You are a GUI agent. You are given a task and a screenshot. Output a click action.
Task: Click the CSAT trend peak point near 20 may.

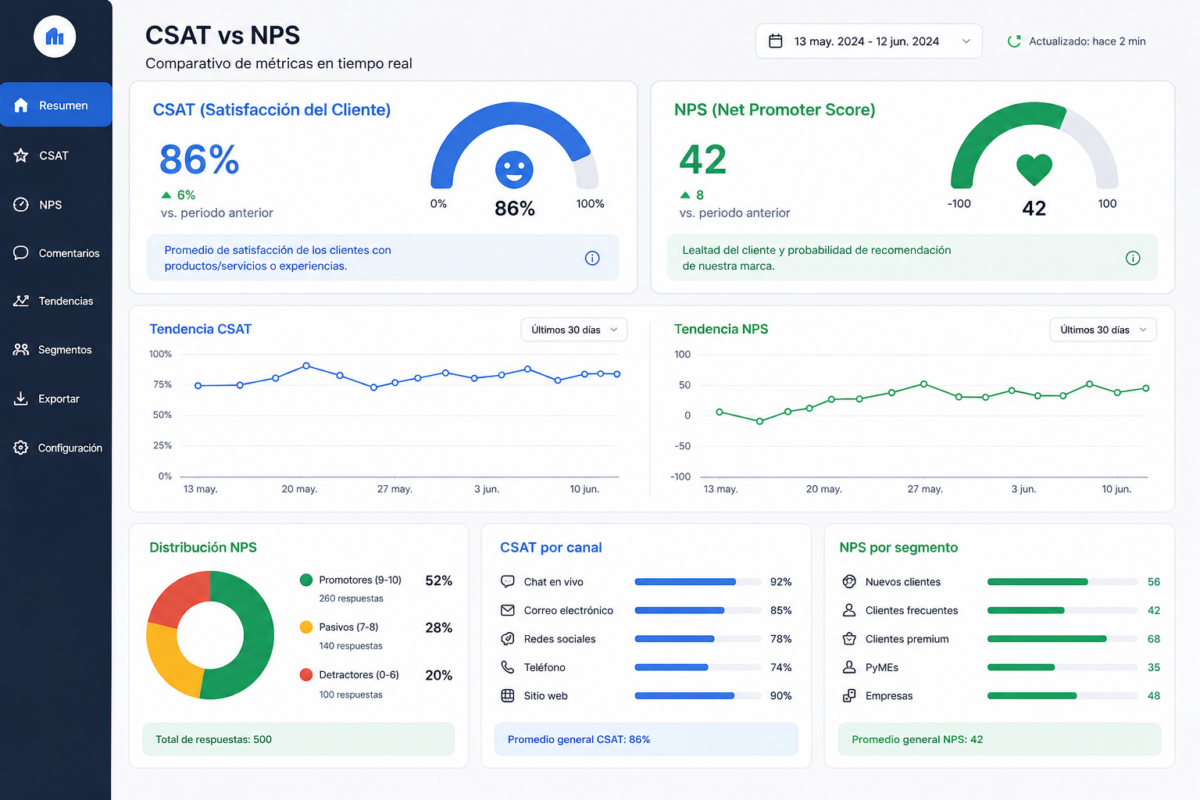[x=306, y=366]
